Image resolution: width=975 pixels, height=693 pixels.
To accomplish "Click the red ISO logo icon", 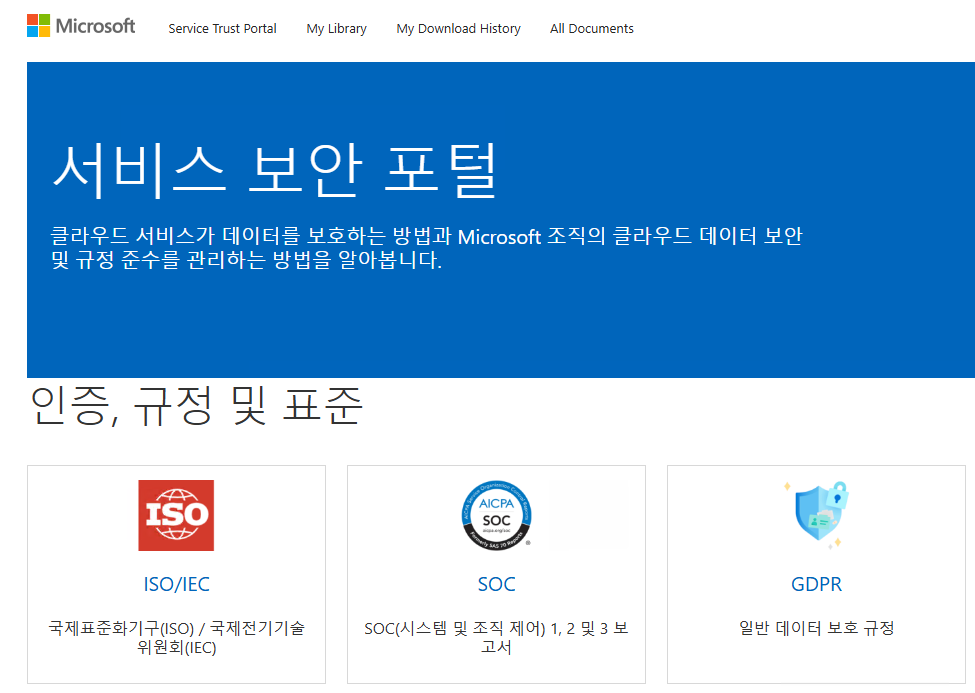I will coord(176,515).
